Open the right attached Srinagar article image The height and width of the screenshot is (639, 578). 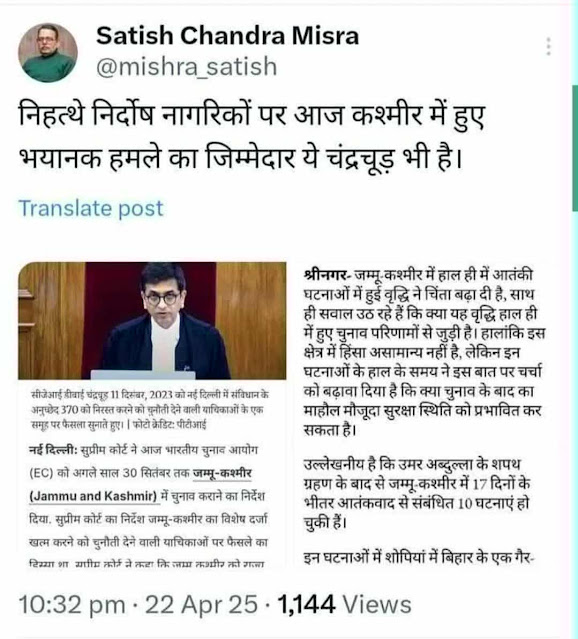pos(424,414)
